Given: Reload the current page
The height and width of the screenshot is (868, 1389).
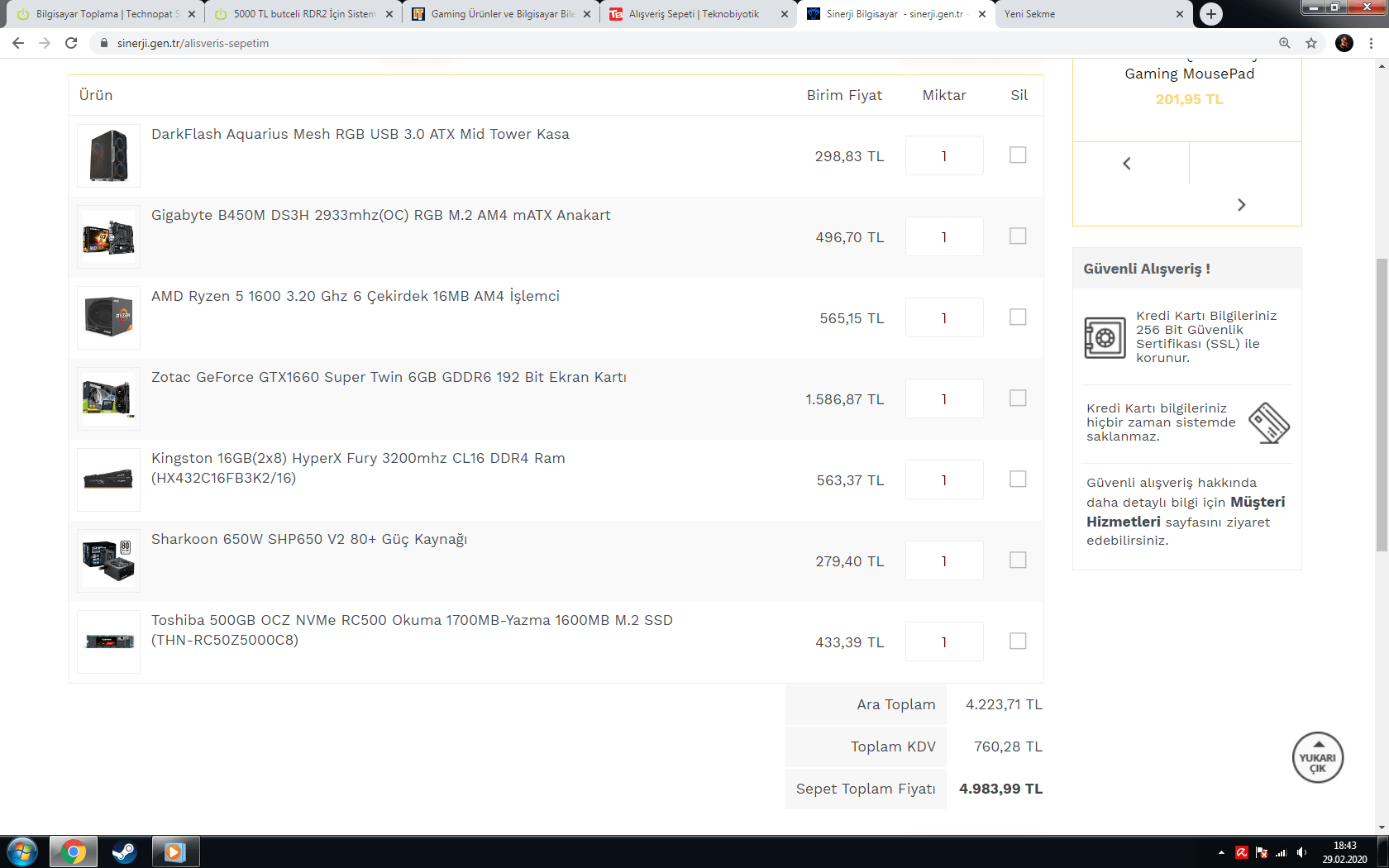Looking at the screenshot, I should [71, 43].
